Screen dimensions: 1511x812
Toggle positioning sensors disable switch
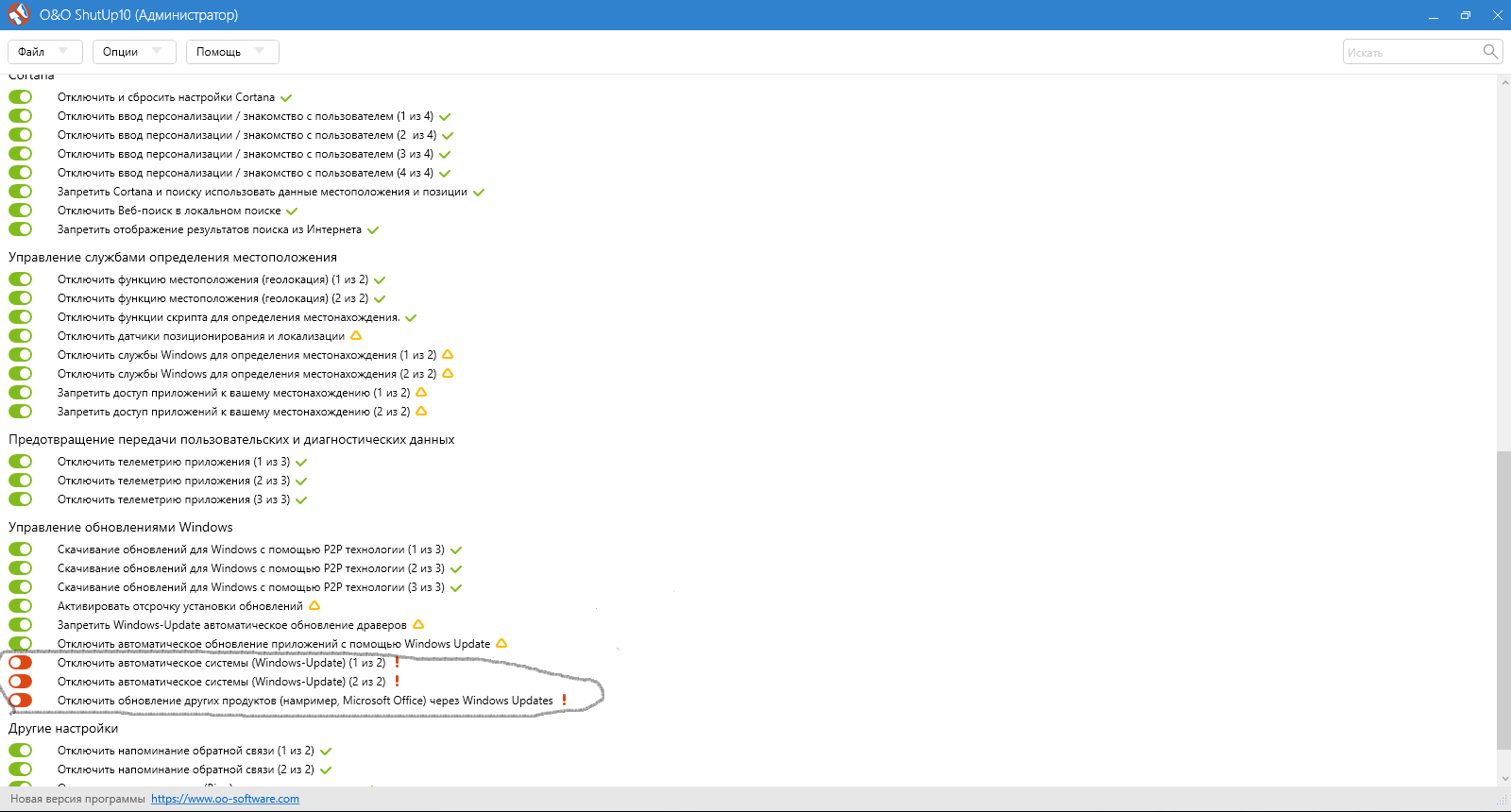21,335
